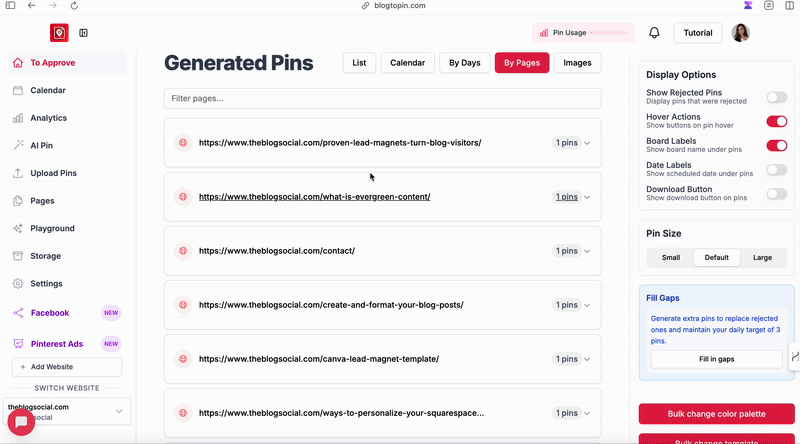Open the chat support bubble

point(21,423)
